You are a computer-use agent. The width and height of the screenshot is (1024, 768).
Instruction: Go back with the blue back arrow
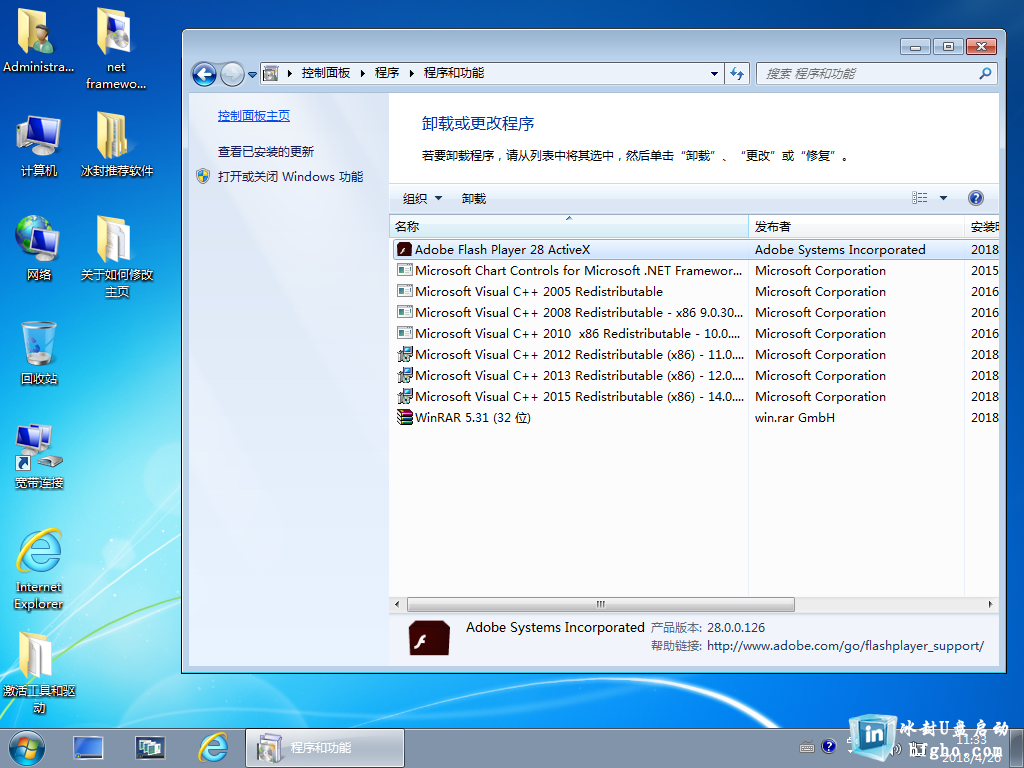tap(204, 74)
